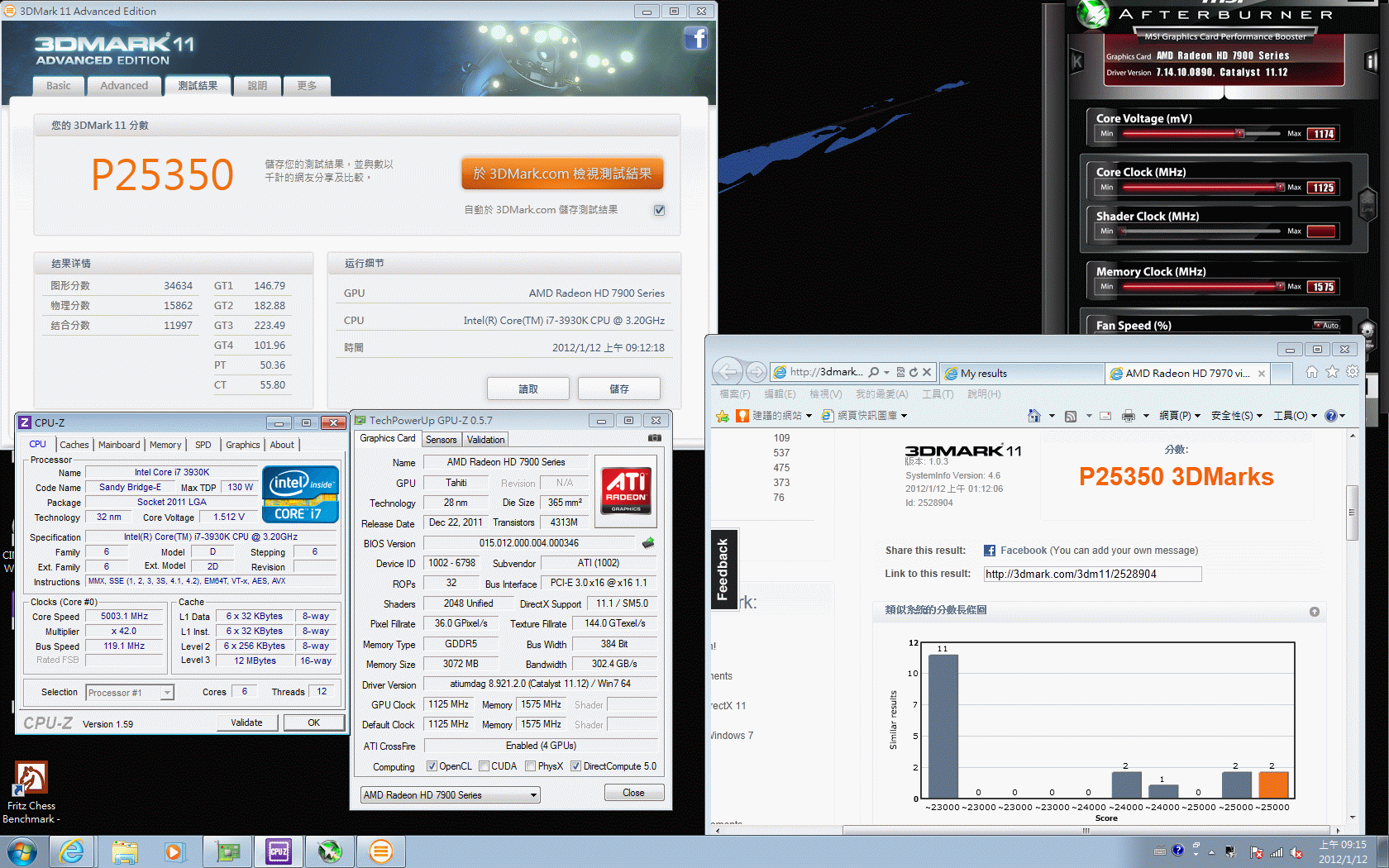Click the OK button in CPU-Z
The width and height of the screenshot is (1389, 868).
pyautogui.click(x=313, y=723)
